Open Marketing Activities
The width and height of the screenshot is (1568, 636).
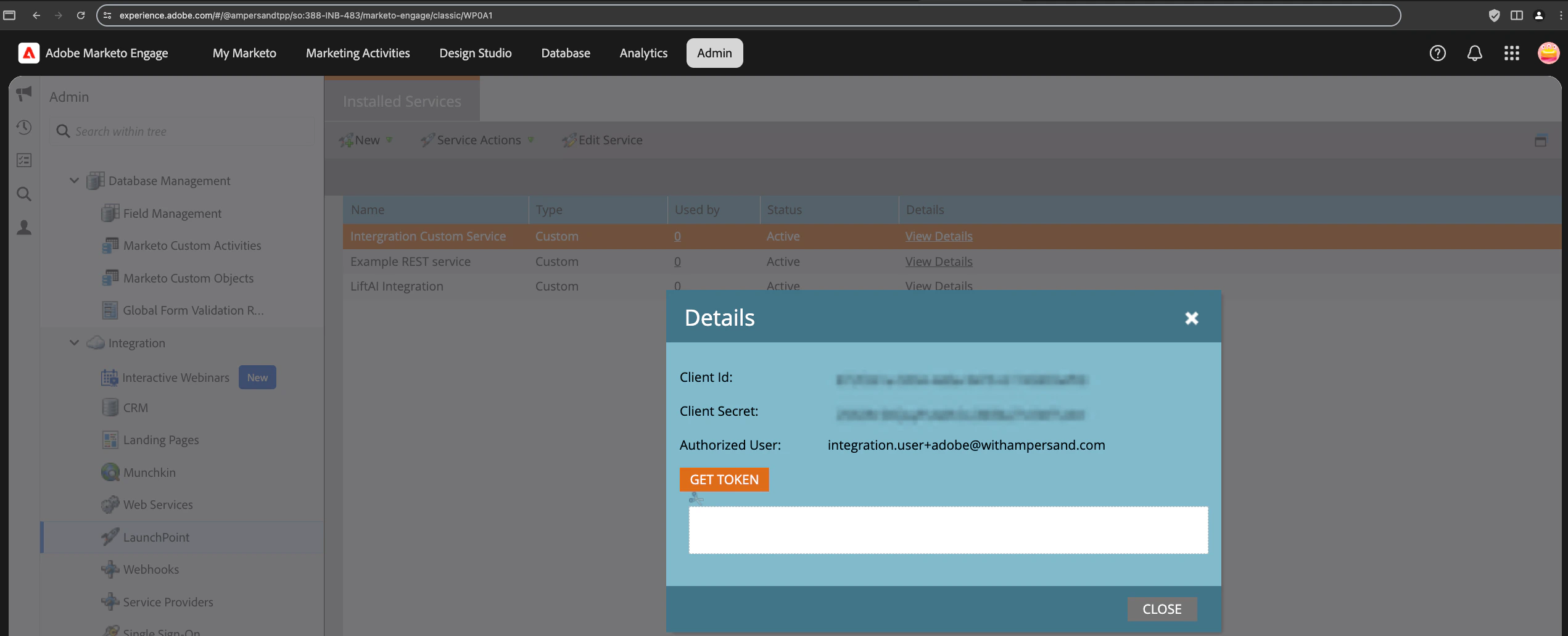pos(358,53)
